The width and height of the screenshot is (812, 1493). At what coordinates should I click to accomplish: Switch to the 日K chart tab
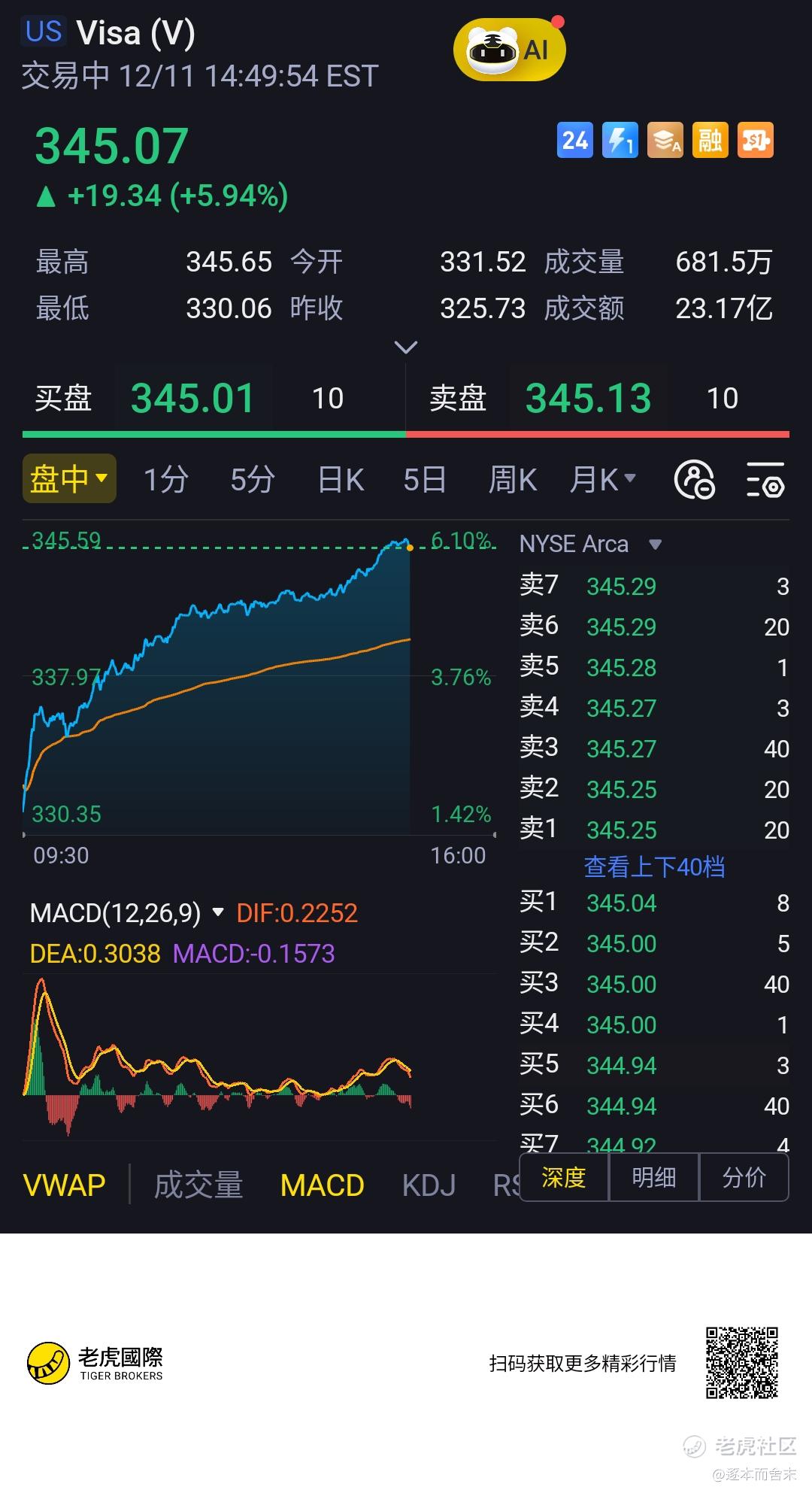(x=341, y=479)
